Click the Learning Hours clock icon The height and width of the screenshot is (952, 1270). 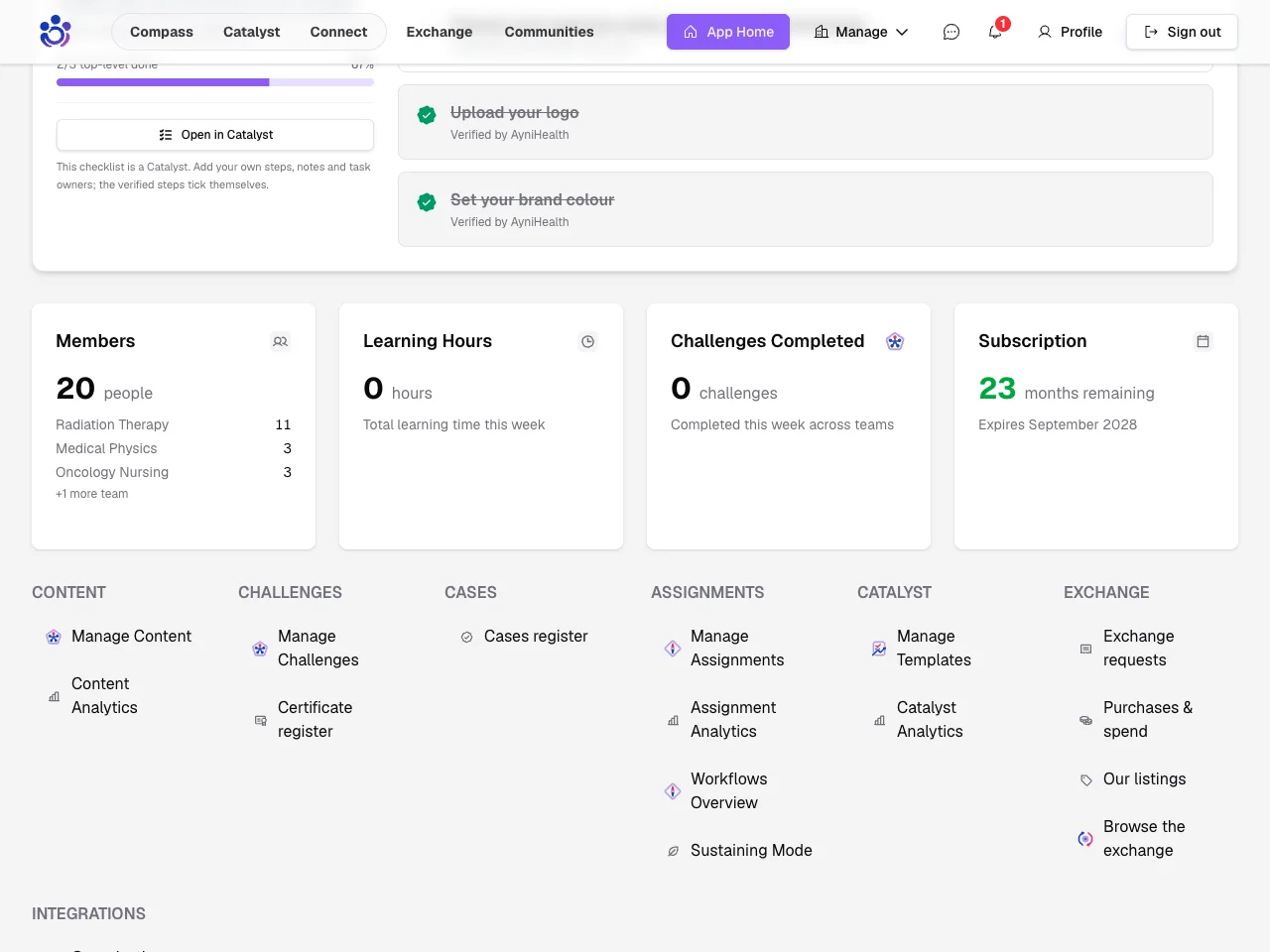click(x=588, y=341)
